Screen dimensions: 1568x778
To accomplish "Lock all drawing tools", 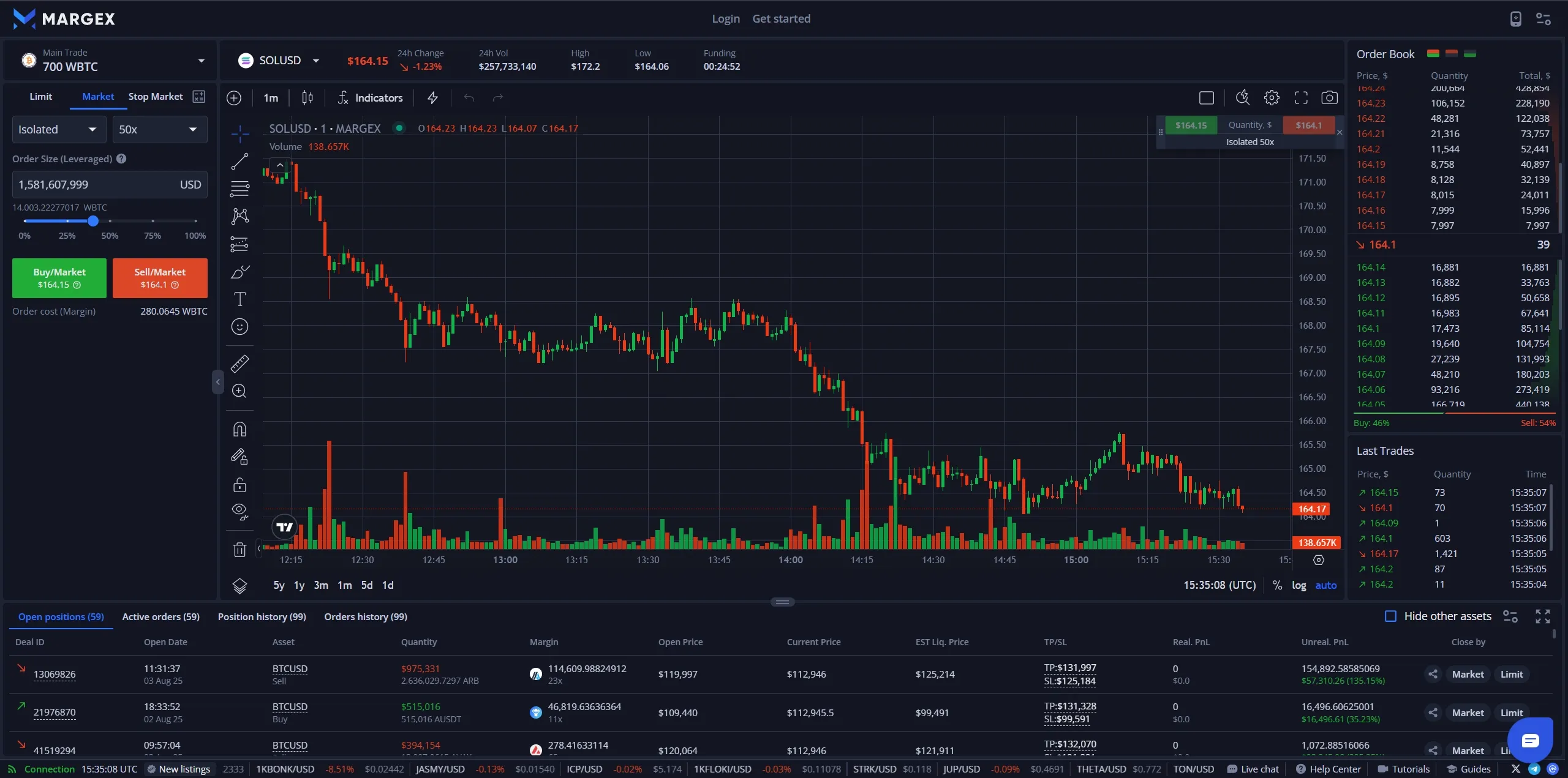I will (239, 485).
